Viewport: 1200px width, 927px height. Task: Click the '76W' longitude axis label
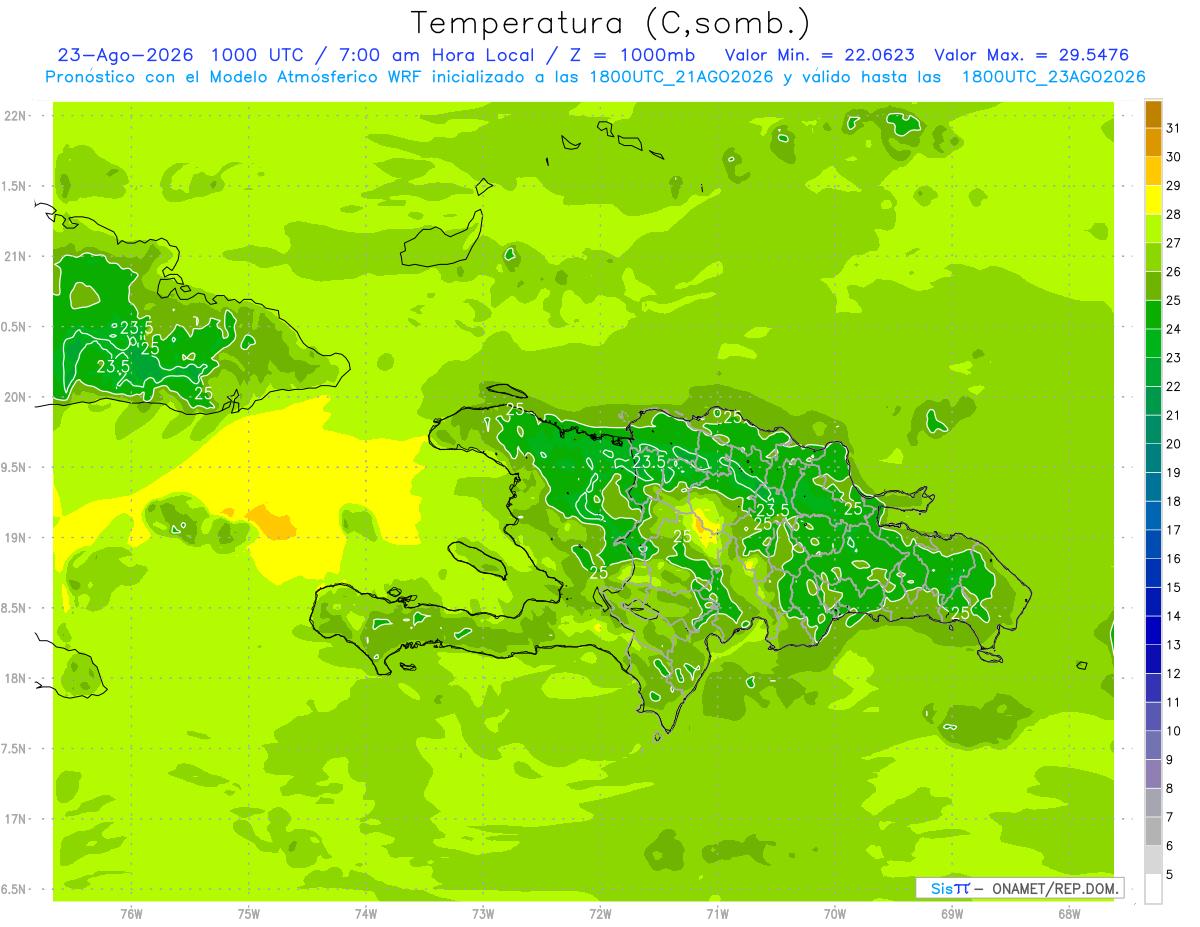point(131,913)
